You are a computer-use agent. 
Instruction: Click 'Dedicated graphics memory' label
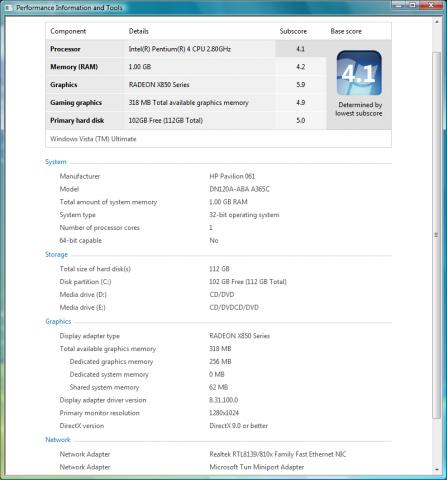pyautogui.click(x=111, y=362)
